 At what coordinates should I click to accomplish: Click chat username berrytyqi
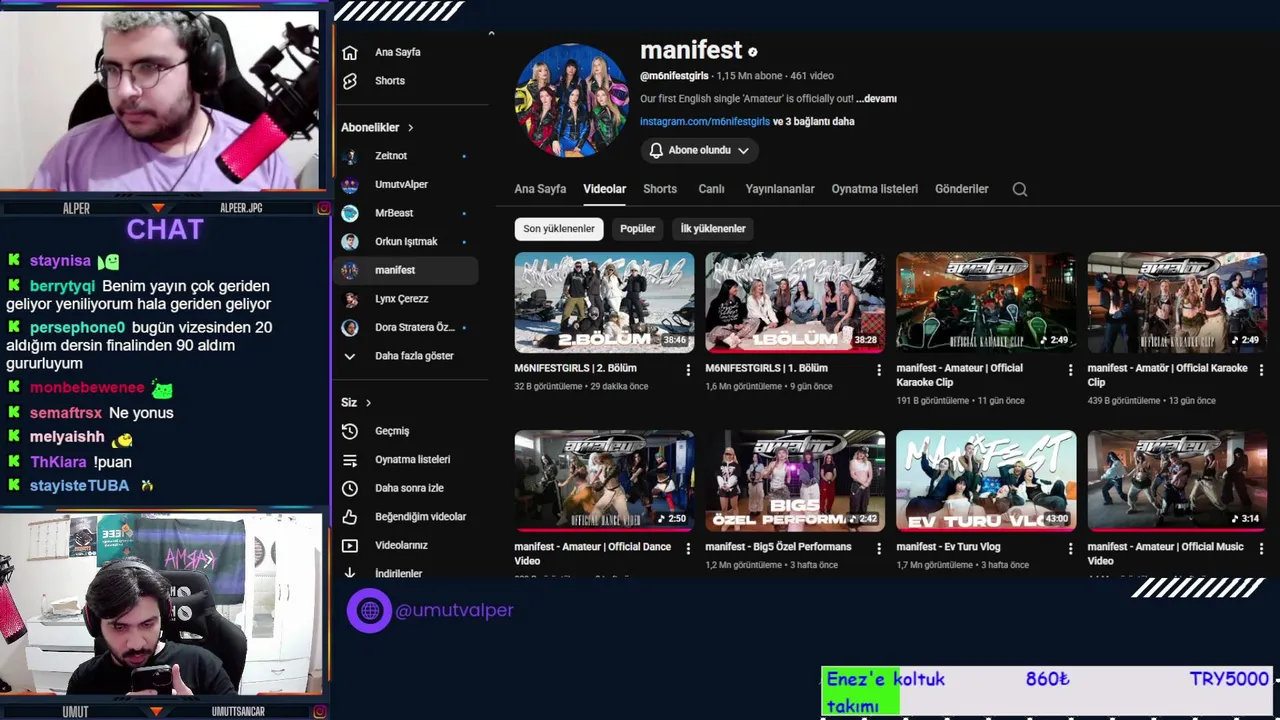click(62, 286)
